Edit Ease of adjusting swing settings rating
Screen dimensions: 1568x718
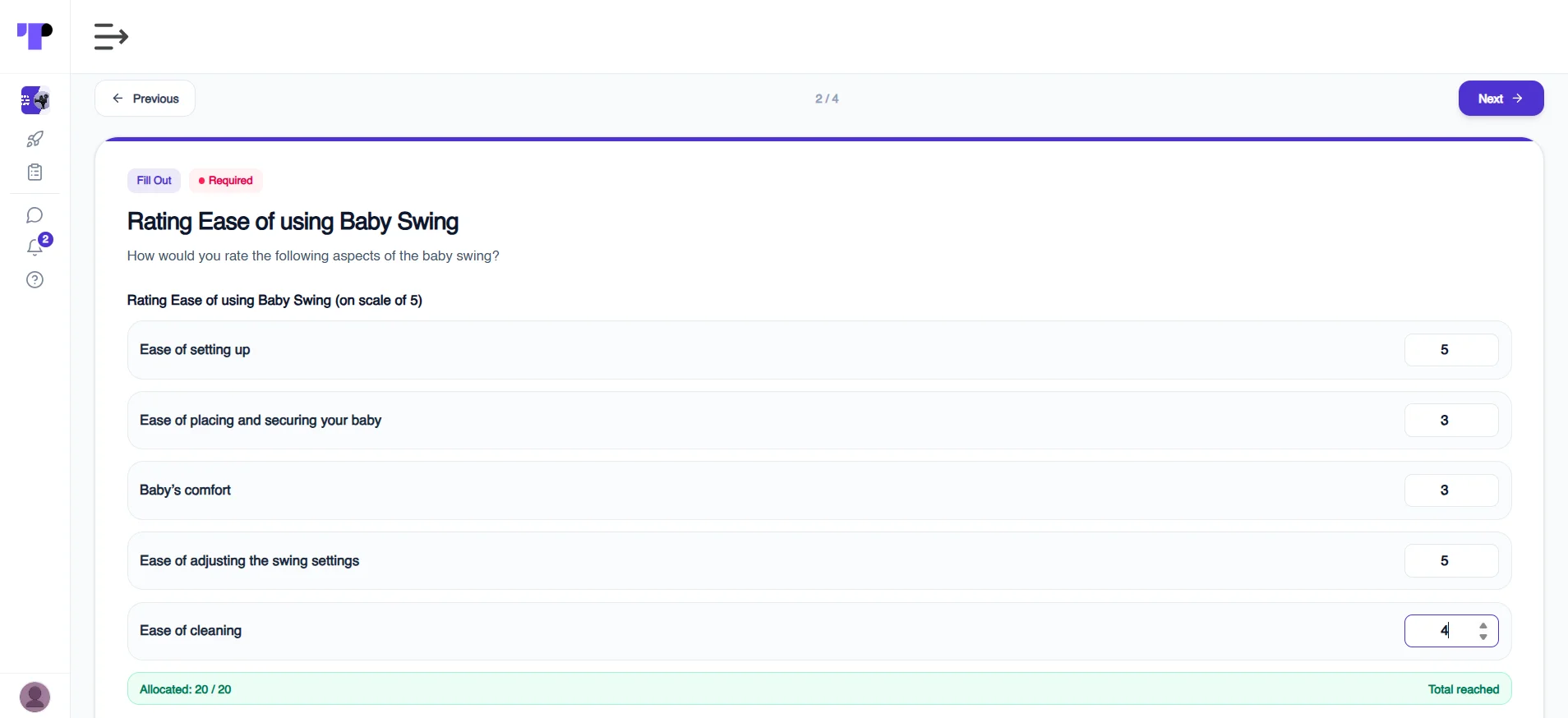click(1451, 561)
